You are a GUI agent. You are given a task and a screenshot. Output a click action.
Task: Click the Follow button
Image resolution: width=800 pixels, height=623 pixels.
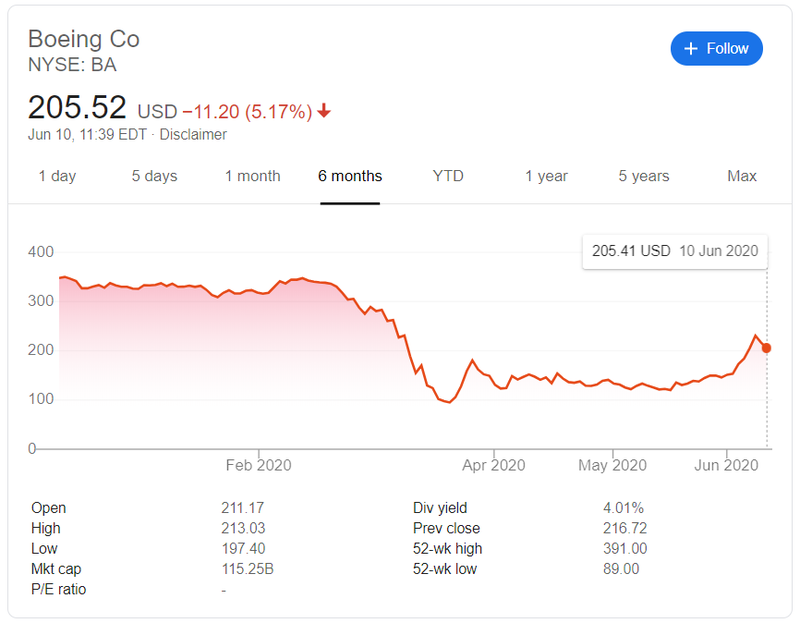pyautogui.click(x=716, y=48)
